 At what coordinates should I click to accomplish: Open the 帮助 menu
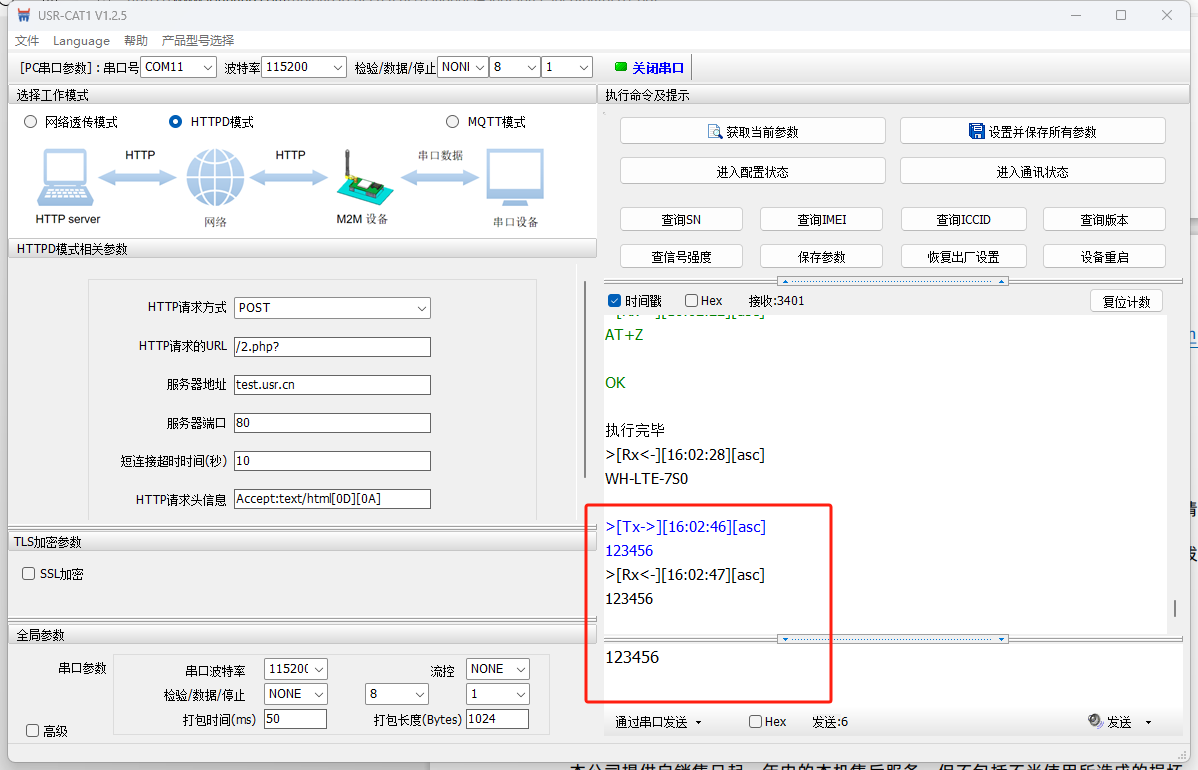pyautogui.click(x=135, y=40)
